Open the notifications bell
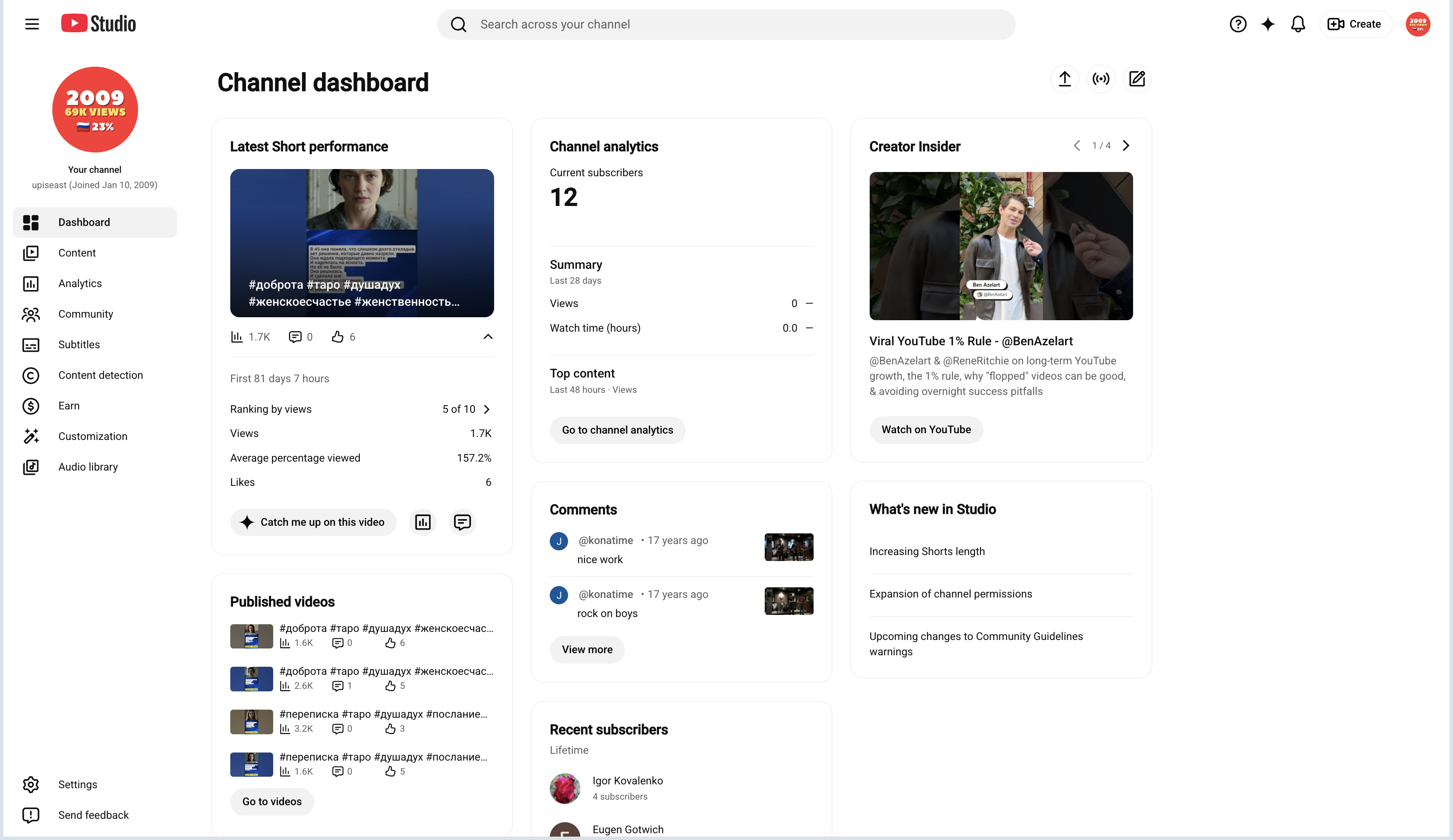This screenshot has width=1453, height=840. pos(1298,24)
